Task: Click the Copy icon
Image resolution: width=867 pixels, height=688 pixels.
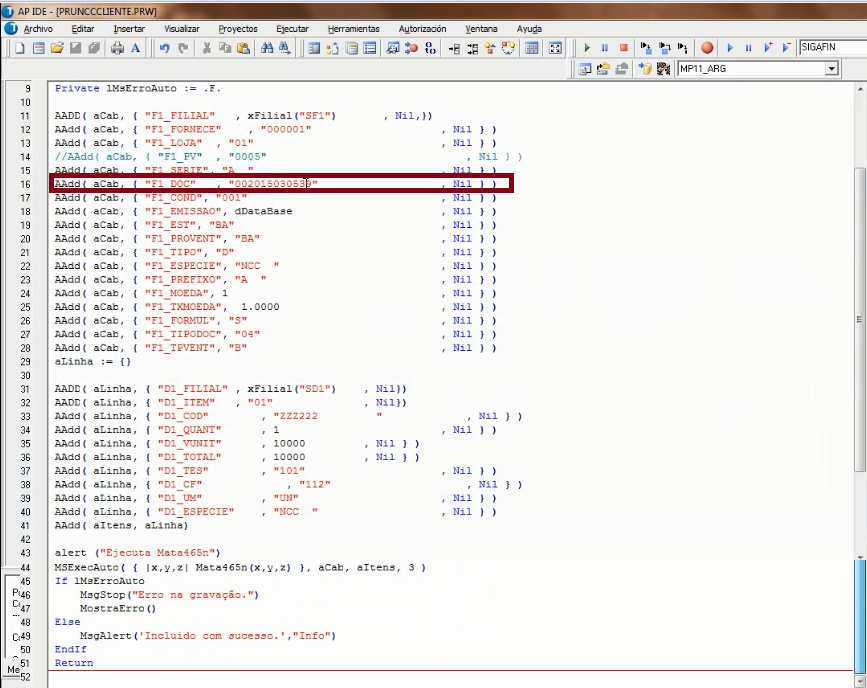Action: pyautogui.click(x=225, y=48)
